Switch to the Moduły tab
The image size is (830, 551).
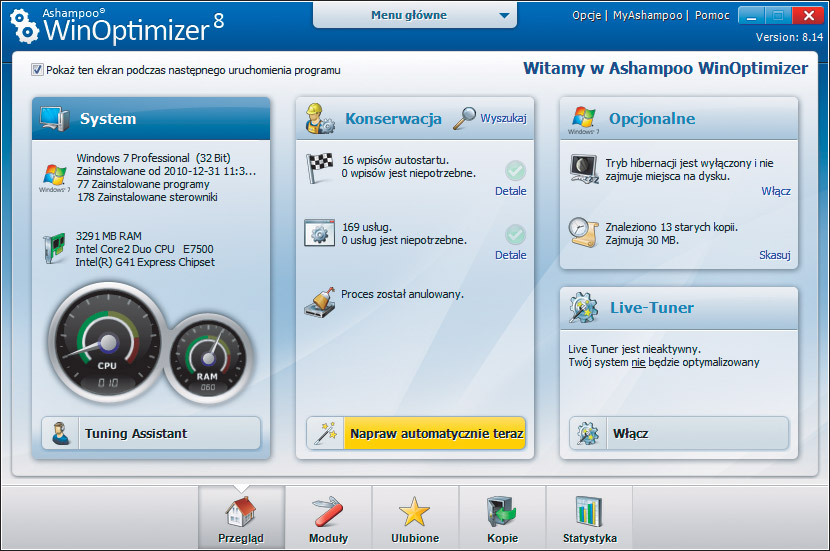(x=328, y=519)
